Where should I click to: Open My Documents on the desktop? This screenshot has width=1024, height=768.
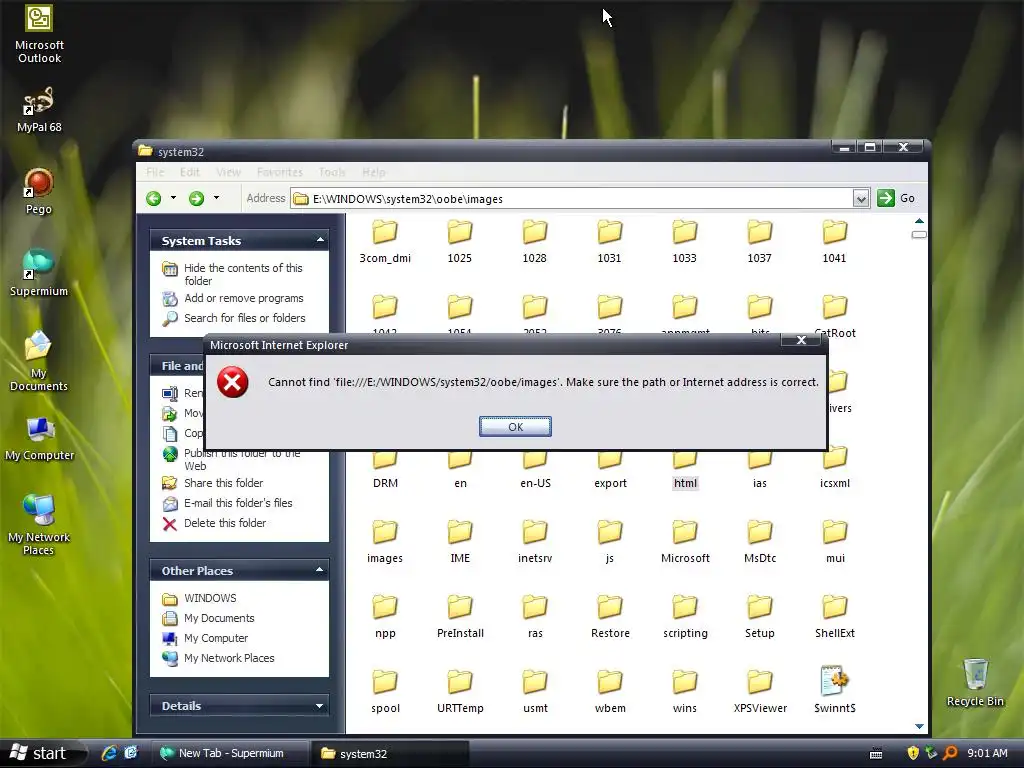[x=39, y=361]
